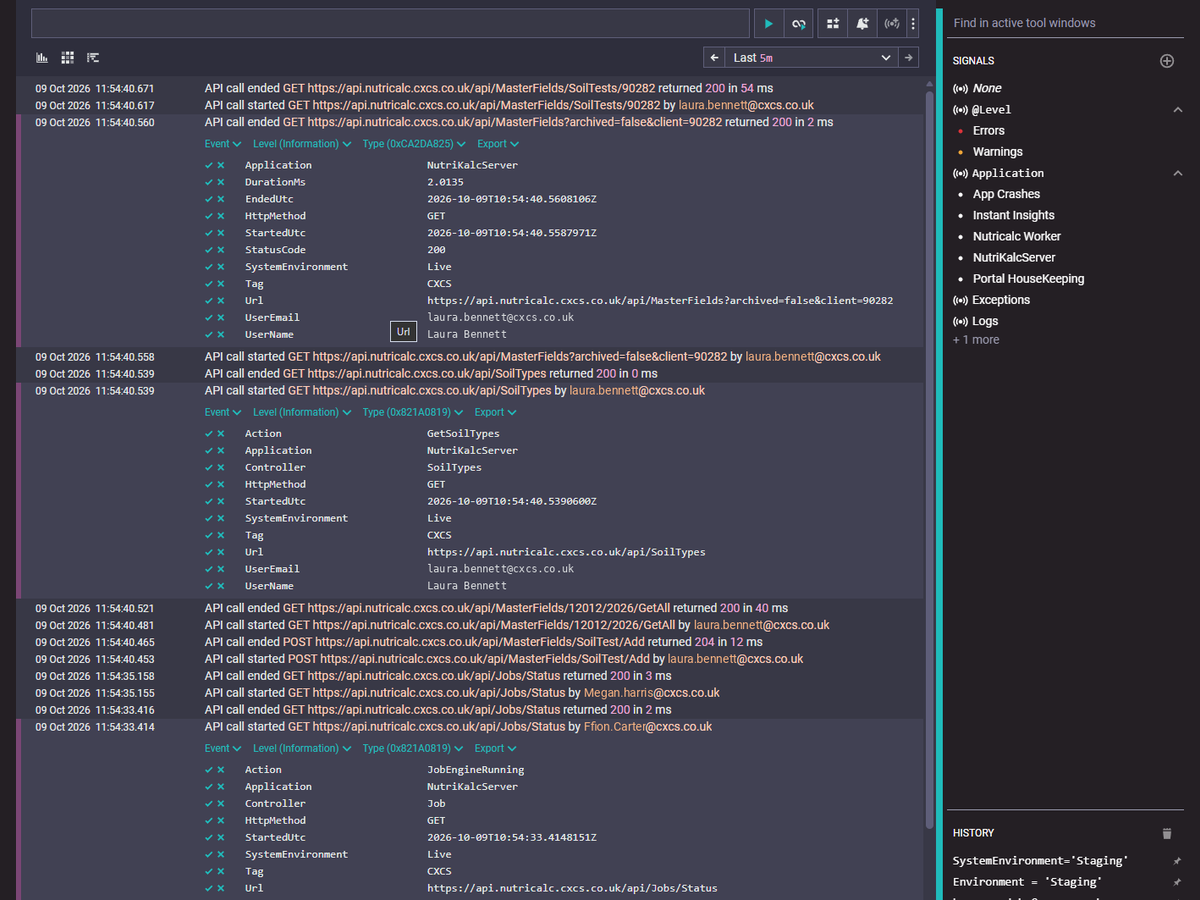
Task: Toggle the NutriKalcServer signal
Action: (x=1013, y=257)
